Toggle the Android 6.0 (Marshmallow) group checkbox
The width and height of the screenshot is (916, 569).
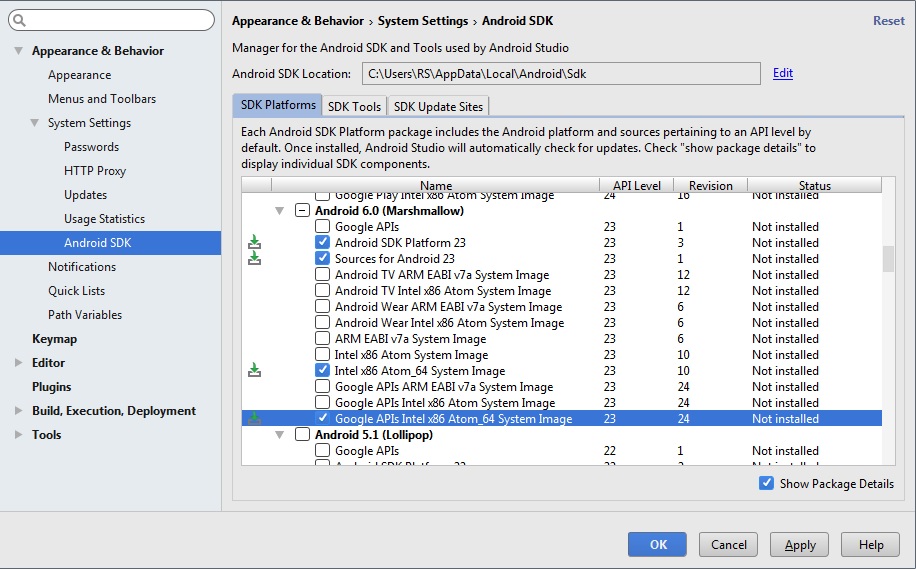(x=302, y=210)
